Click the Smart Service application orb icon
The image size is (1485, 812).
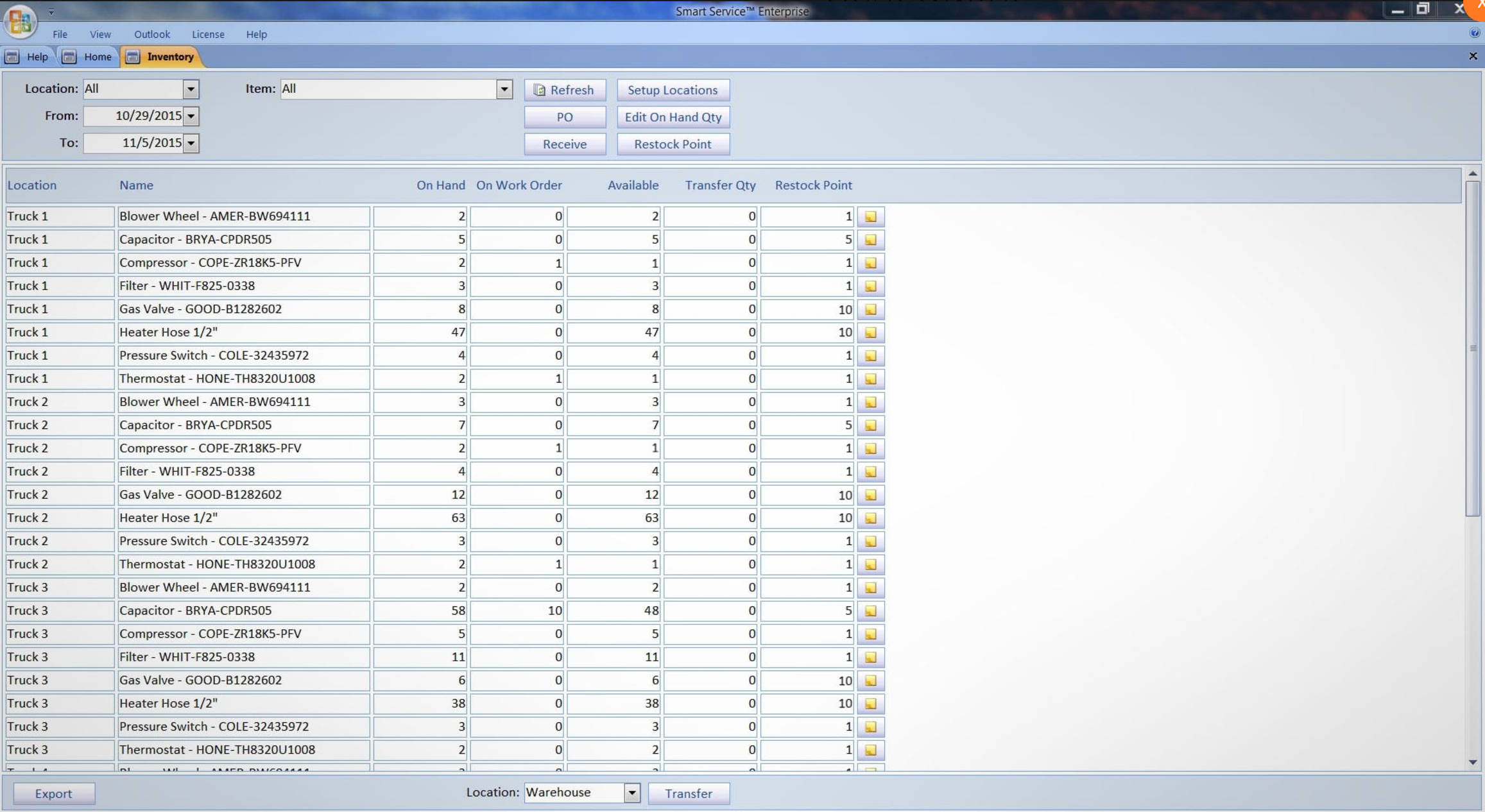(x=20, y=21)
